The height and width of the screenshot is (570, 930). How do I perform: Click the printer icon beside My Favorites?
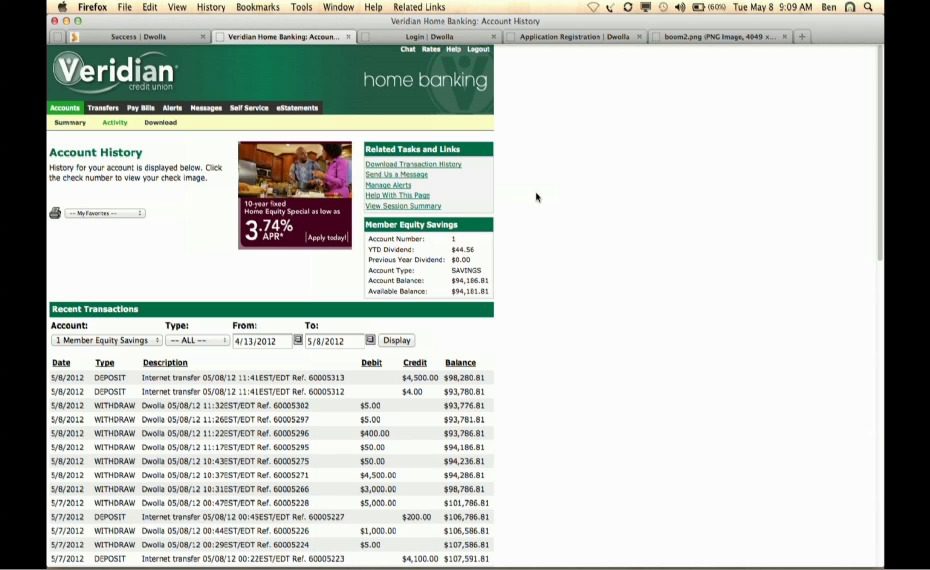[x=55, y=213]
